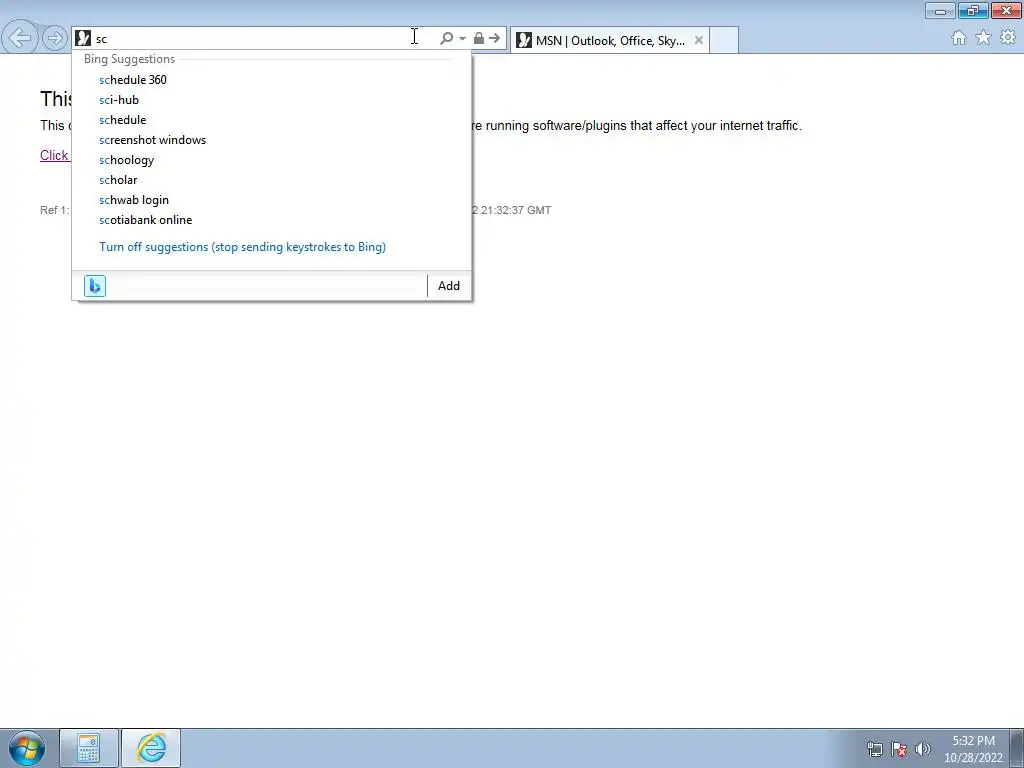Image resolution: width=1024 pixels, height=768 pixels.
Task: Click into the address bar text 'sc'
Action: 101,39
